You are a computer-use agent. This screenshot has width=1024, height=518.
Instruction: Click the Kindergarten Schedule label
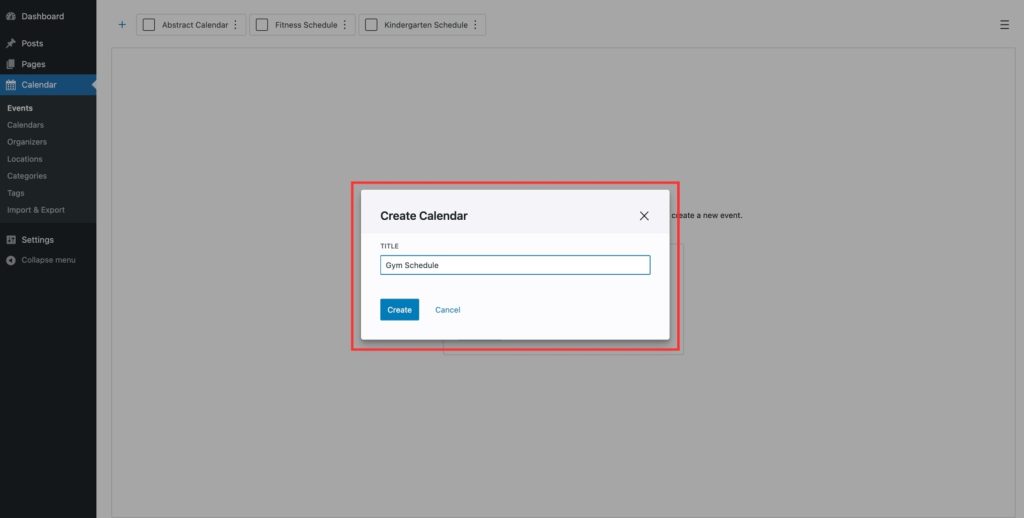(426, 25)
